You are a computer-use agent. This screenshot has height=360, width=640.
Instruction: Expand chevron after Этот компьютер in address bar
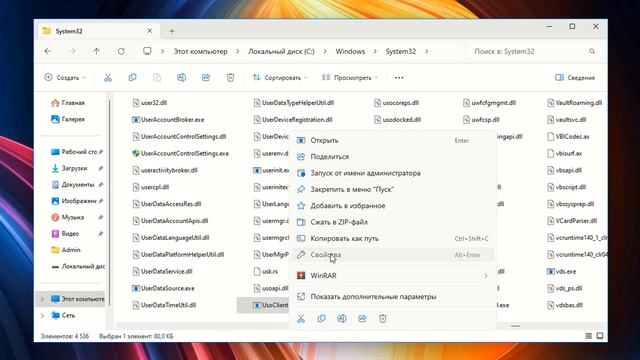point(238,51)
